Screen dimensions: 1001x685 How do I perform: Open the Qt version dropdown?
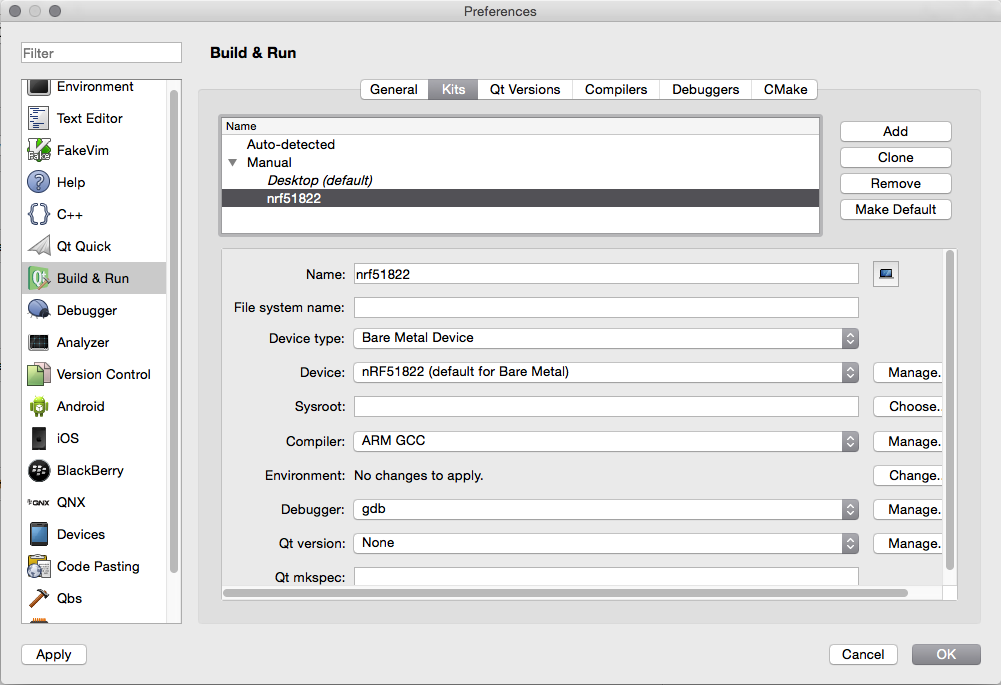(x=606, y=543)
